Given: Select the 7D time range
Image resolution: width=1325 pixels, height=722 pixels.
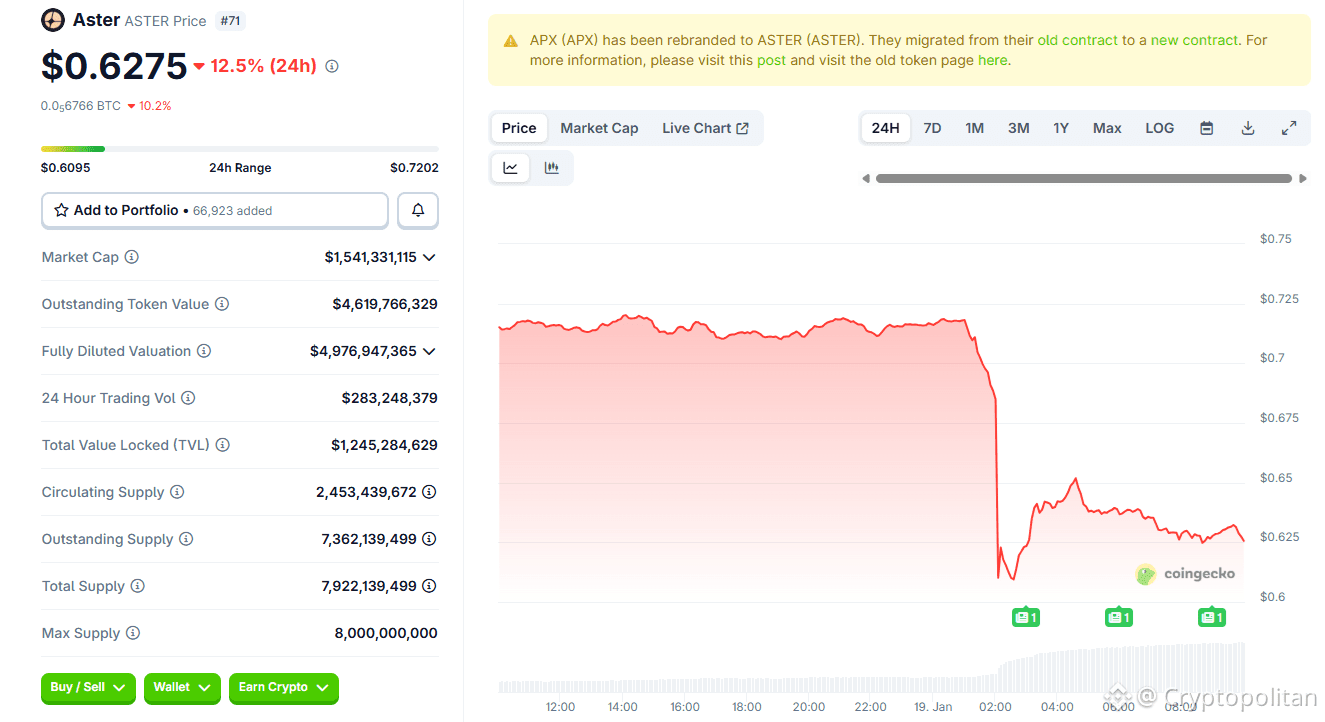Looking at the screenshot, I should (x=932, y=128).
